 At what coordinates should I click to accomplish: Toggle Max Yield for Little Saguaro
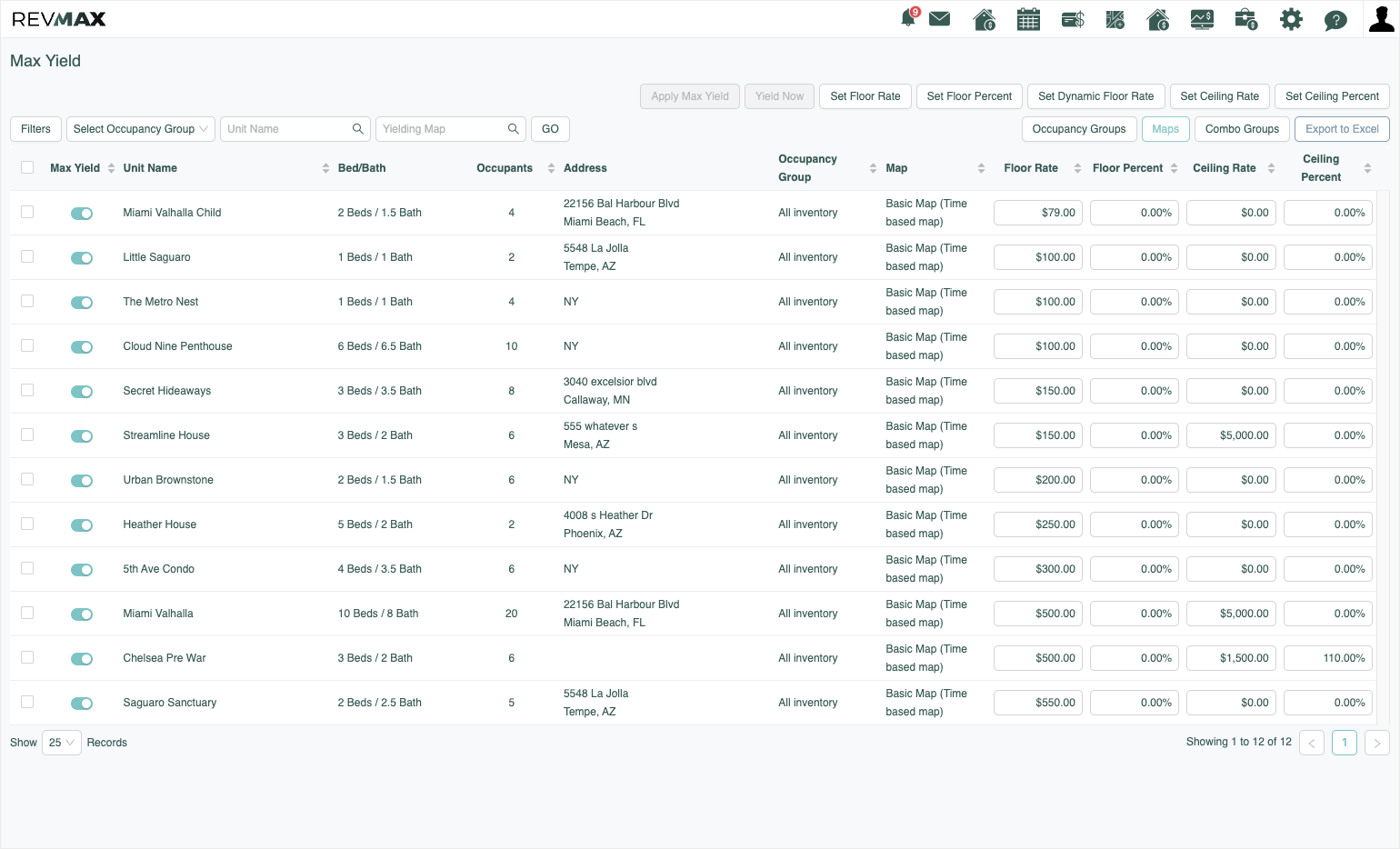[82, 258]
